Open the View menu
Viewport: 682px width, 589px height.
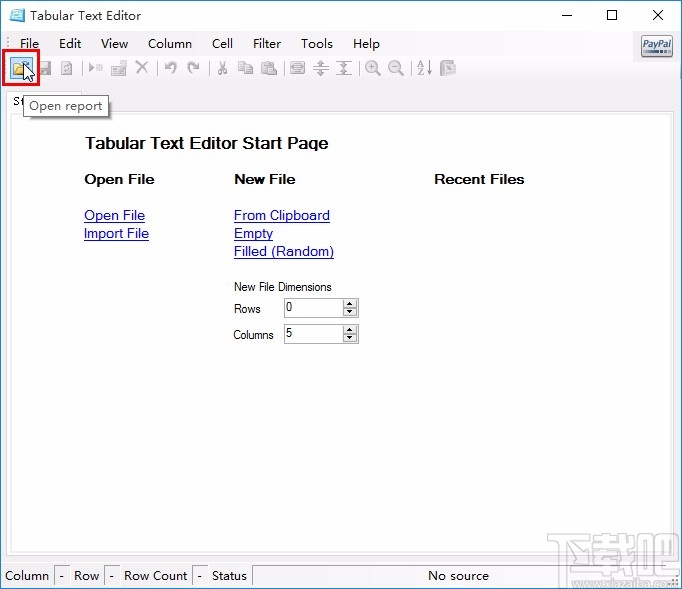114,44
